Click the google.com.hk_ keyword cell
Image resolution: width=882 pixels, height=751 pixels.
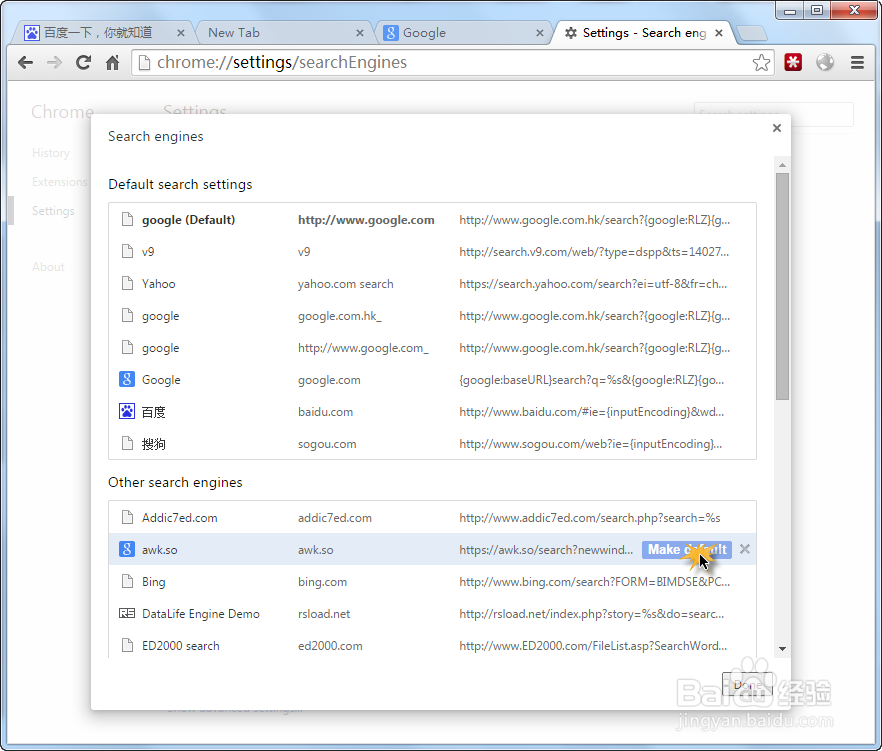point(340,316)
